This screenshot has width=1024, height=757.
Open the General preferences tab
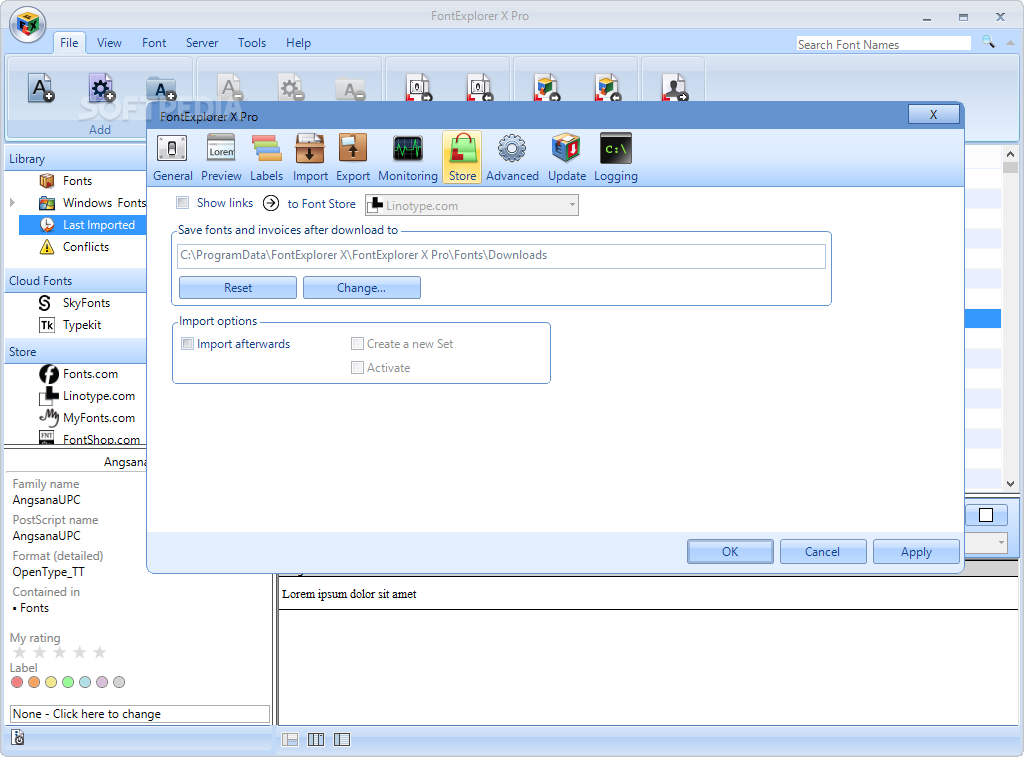pos(172,157)
